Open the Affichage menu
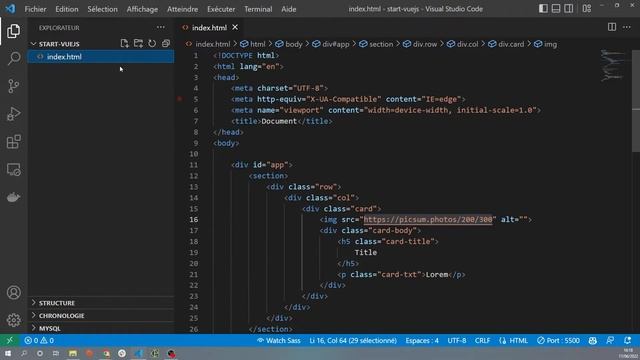The width and height of the screenshot is (640, 360). coord(142,9)
